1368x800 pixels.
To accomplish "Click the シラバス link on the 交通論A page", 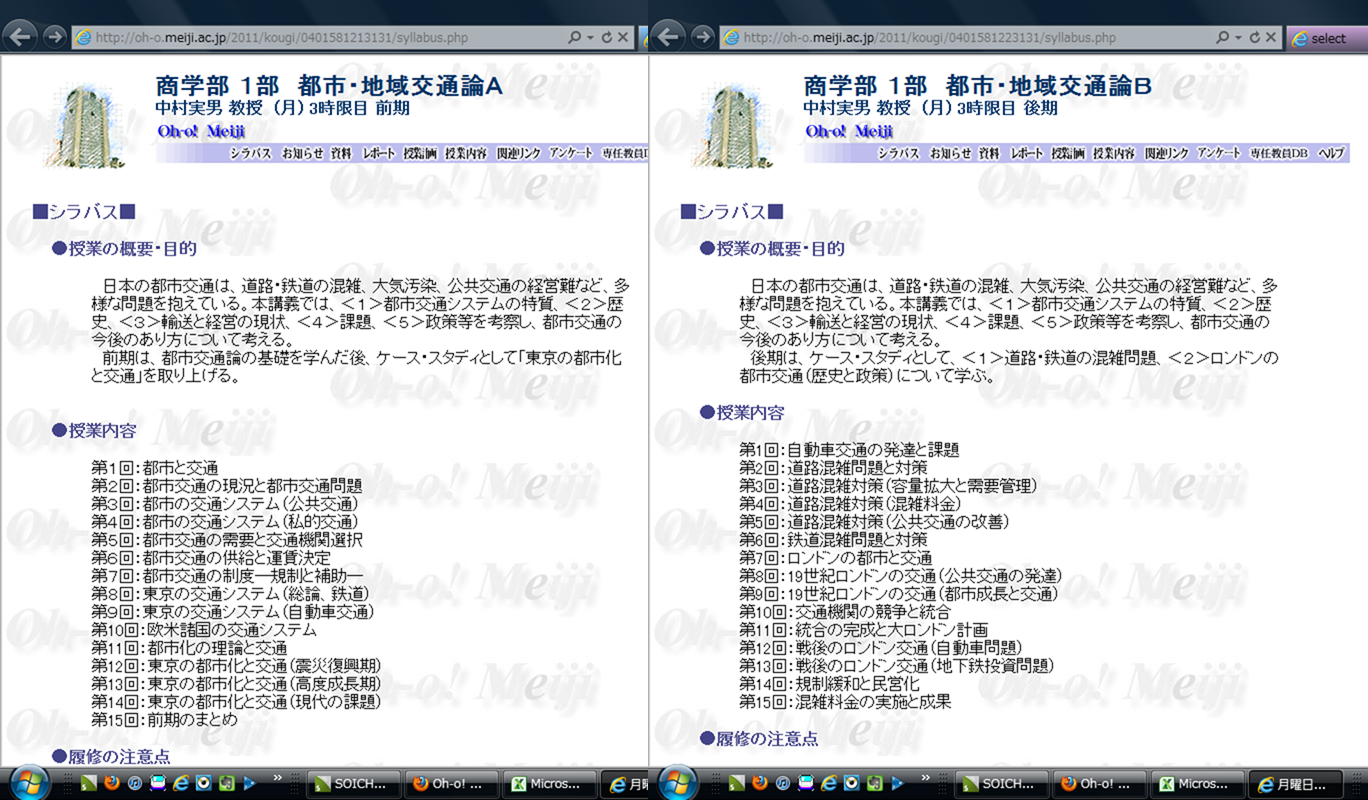I will [x=250, y=154].
